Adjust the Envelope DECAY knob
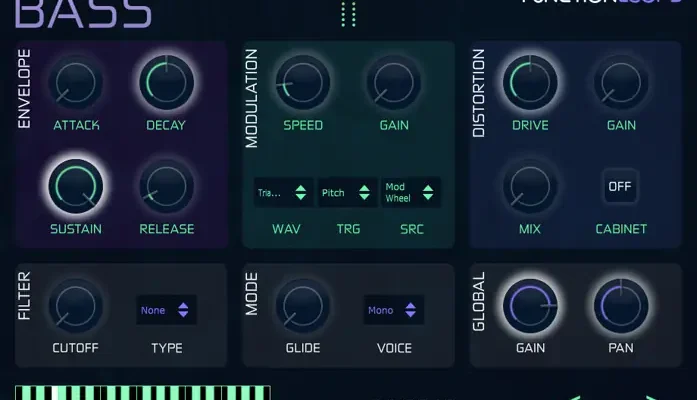This screenshot has width=697, height=400. (167, 83)
